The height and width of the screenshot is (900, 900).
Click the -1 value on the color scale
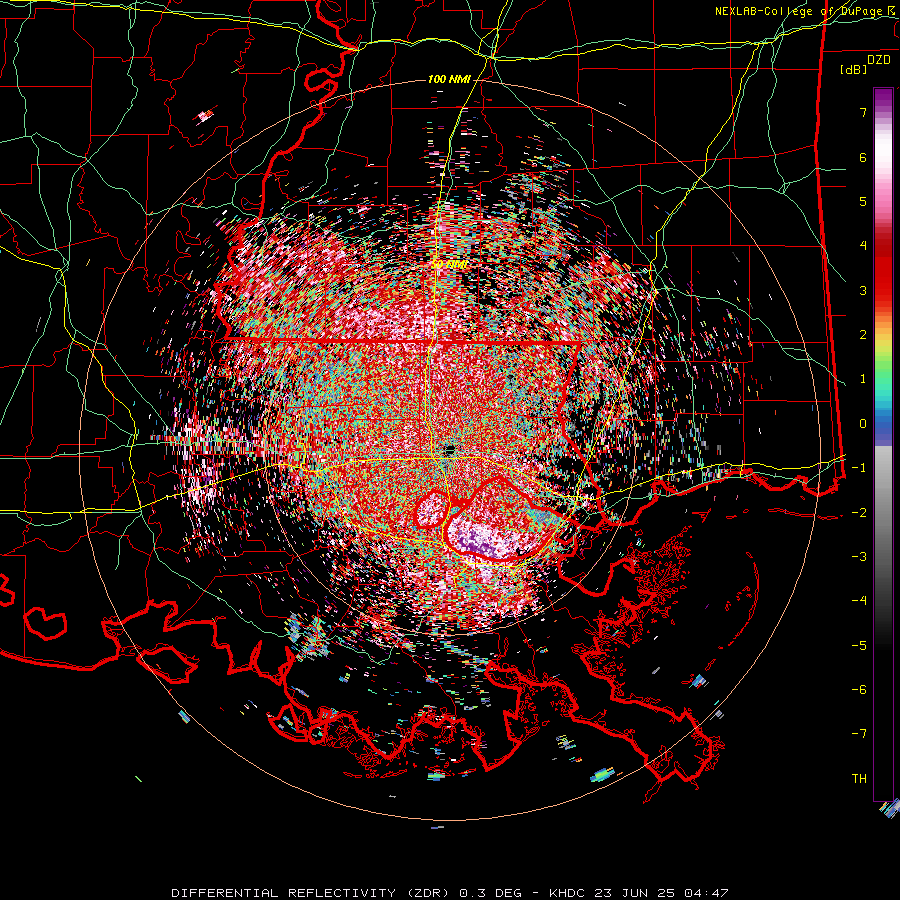(x=859, y=468)
